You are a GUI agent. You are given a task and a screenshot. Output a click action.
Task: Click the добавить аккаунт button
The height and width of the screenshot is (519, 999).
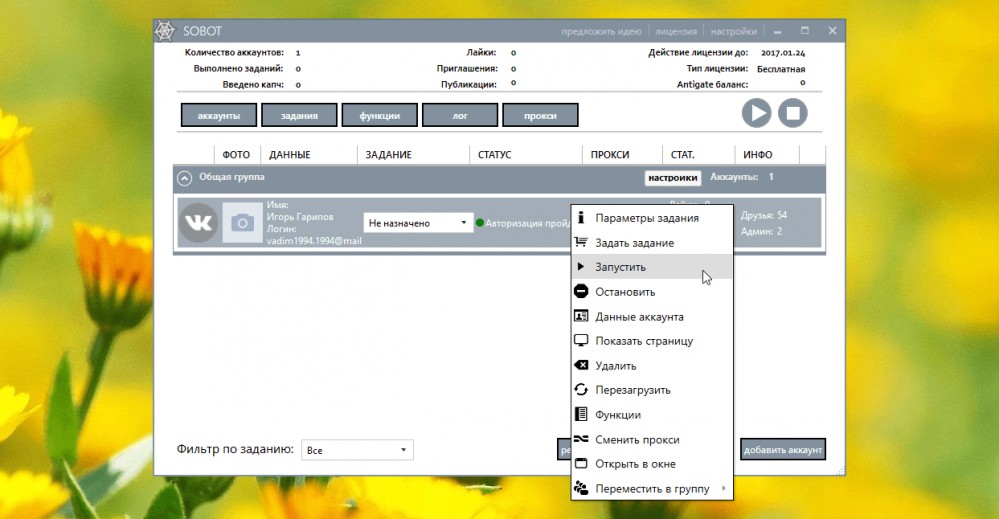[x=783, y=450]
